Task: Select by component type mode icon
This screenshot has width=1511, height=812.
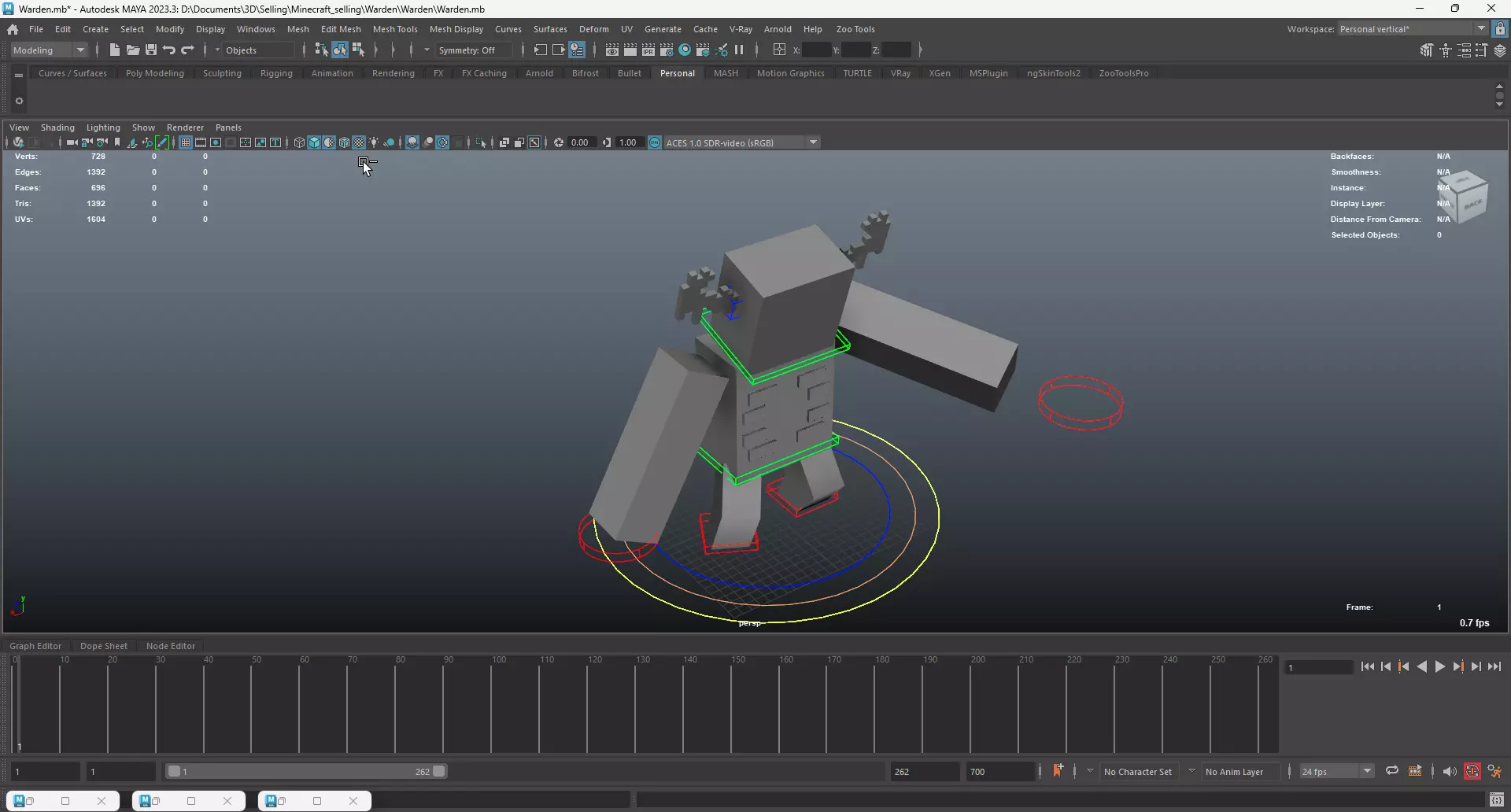Action: tap(358, 50)
